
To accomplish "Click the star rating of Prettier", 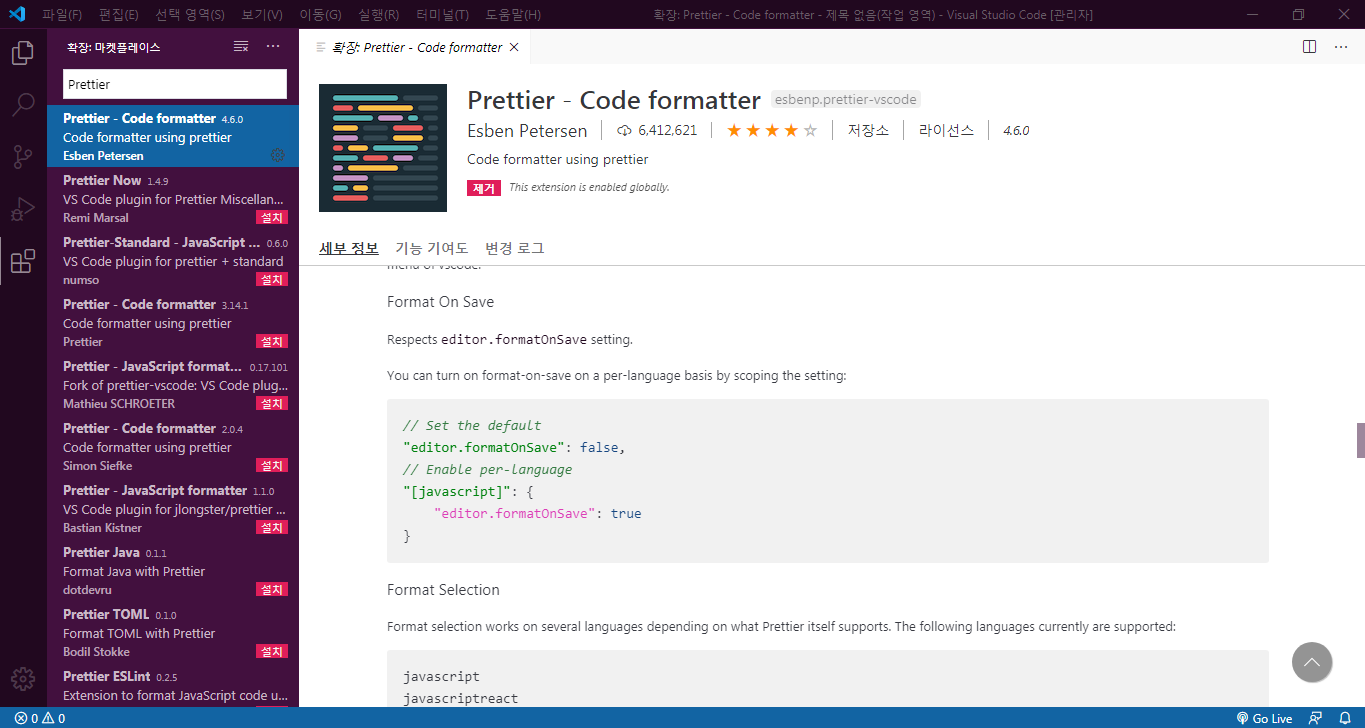I will pos(772,130).
